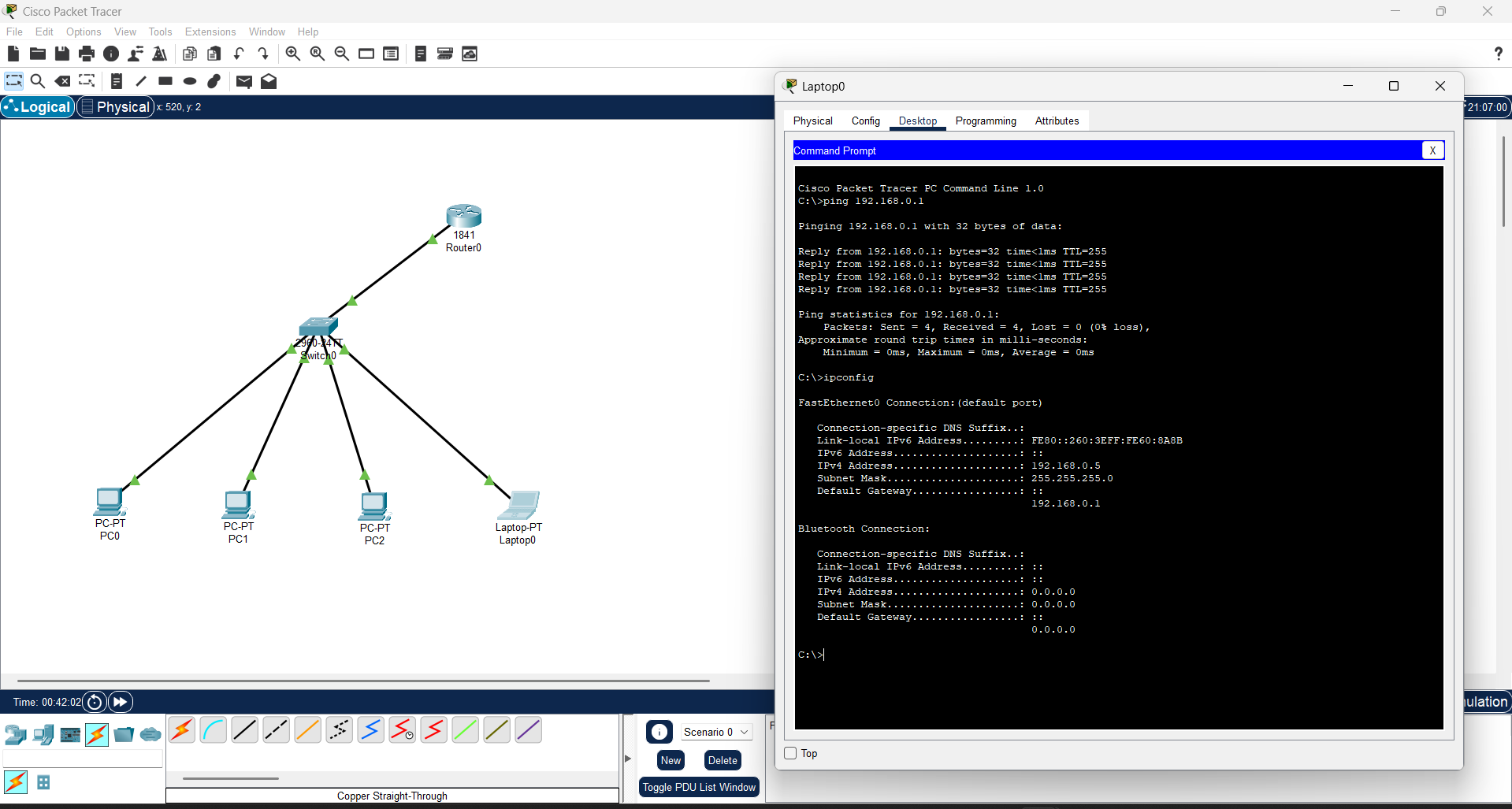Print the workspace

click(87, 54)
